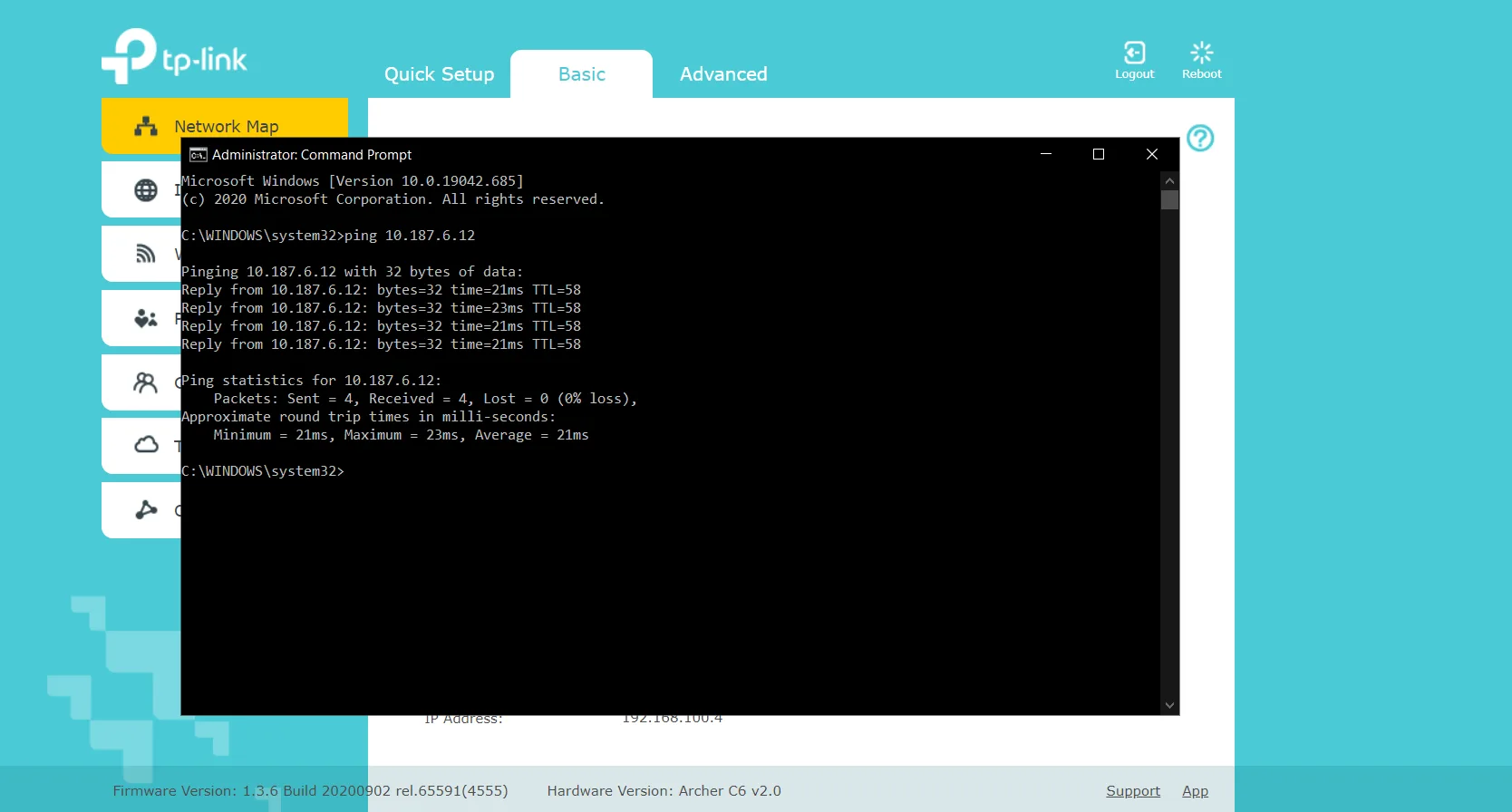The width and height of the screenshot is (1512, 812).
Task: Open the TP-Link Cloud icon
Action: point(145,445)
